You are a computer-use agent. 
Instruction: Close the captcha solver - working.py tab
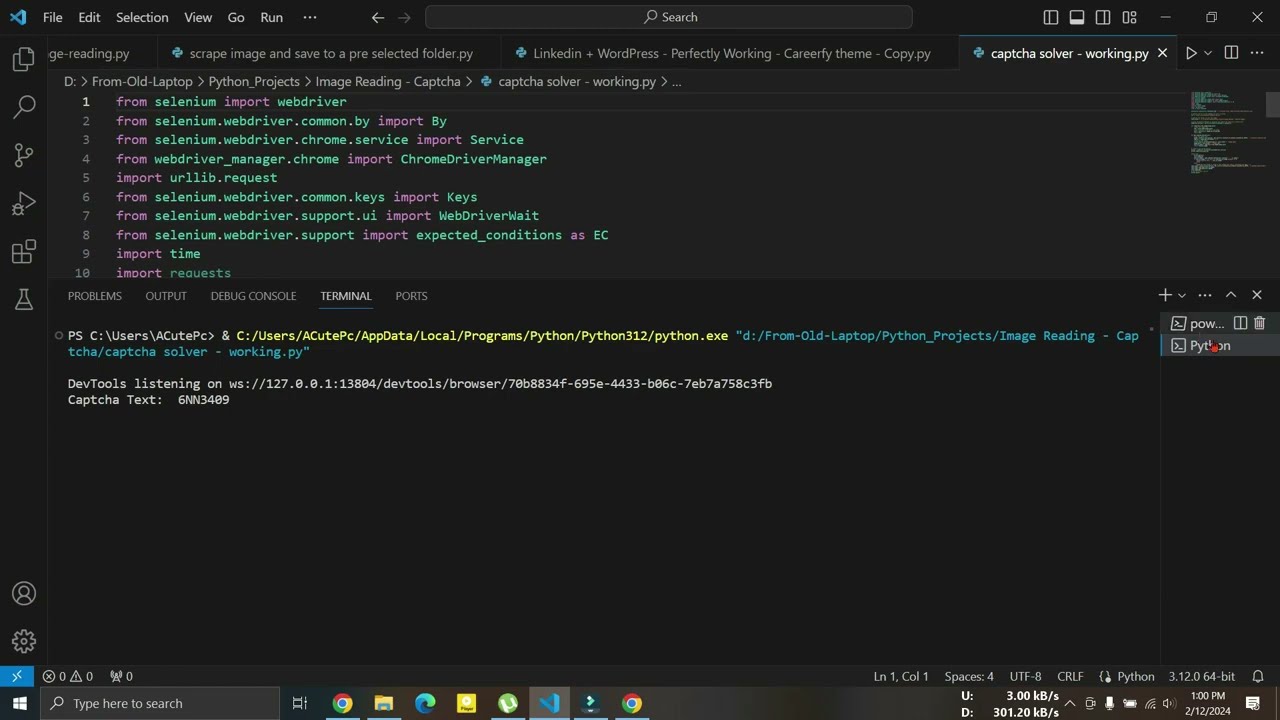1162,53
